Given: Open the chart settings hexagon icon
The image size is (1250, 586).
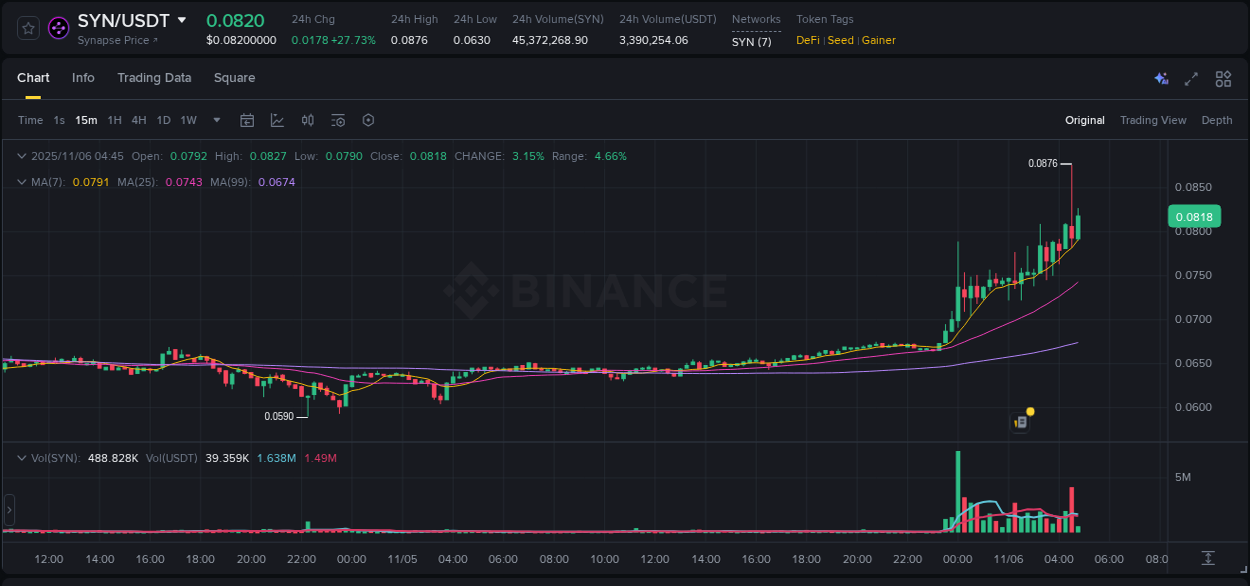Looking at the screenshot, I should [368, 119].
